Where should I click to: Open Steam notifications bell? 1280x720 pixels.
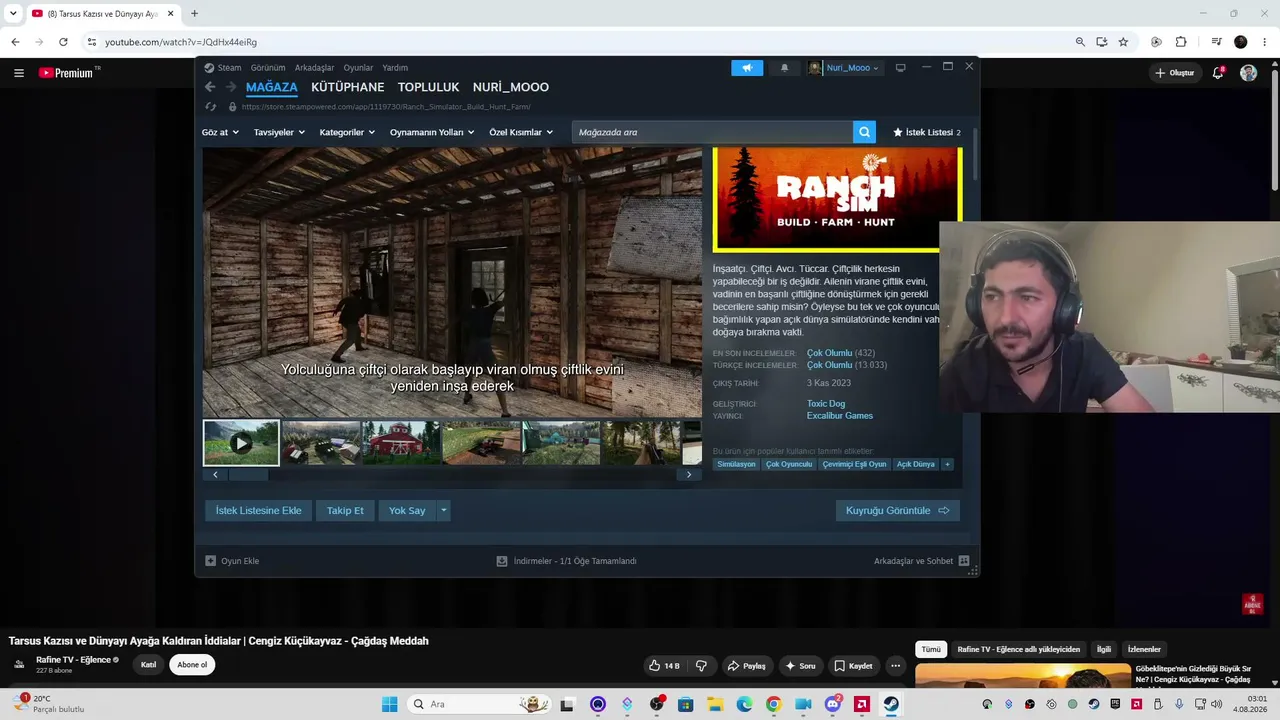coord(784,68)
